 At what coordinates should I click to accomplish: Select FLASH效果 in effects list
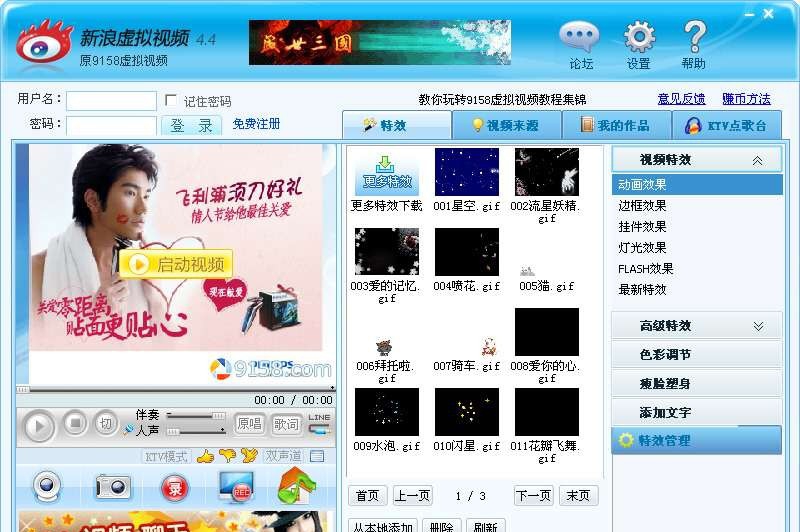click(645, 269)
